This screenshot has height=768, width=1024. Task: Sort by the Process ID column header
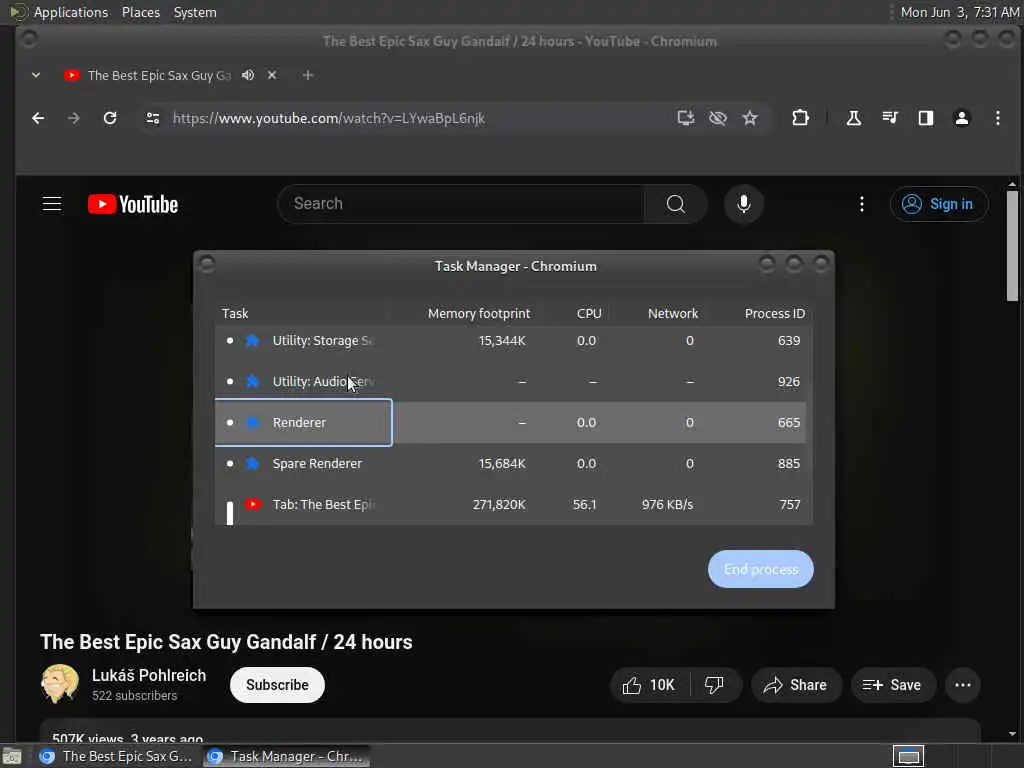tap(775, 313)
